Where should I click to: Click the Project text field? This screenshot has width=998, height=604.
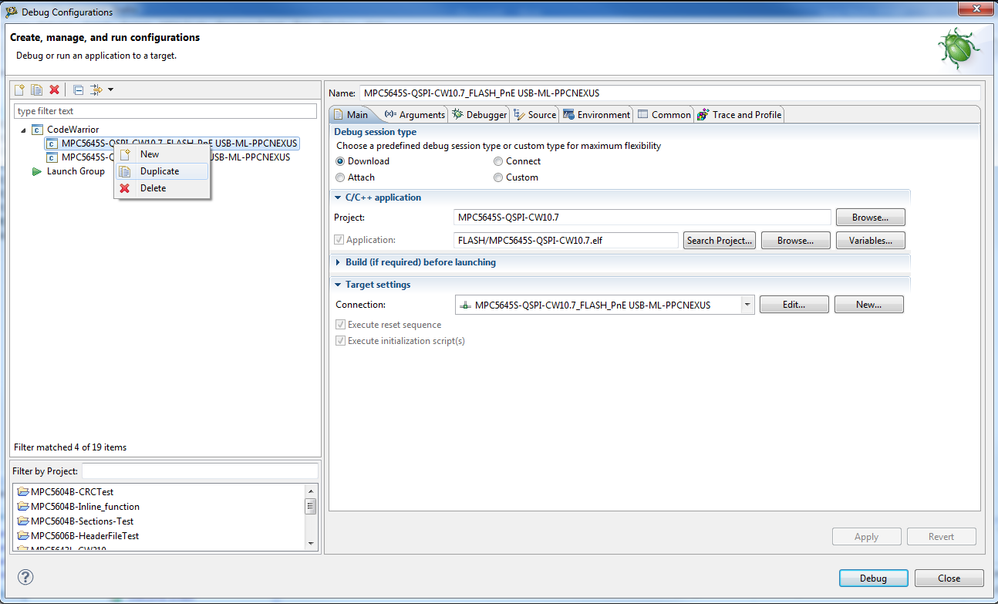tap(642, 218)
